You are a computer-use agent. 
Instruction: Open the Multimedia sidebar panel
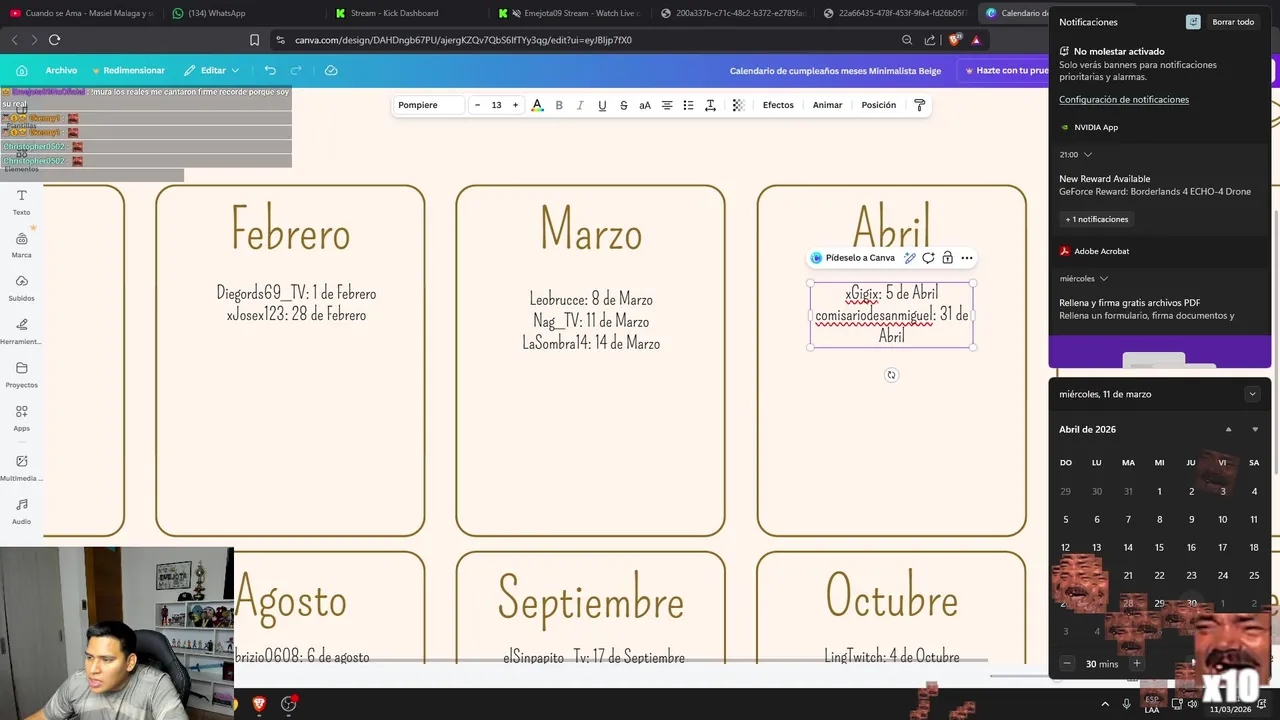(21, 467)
